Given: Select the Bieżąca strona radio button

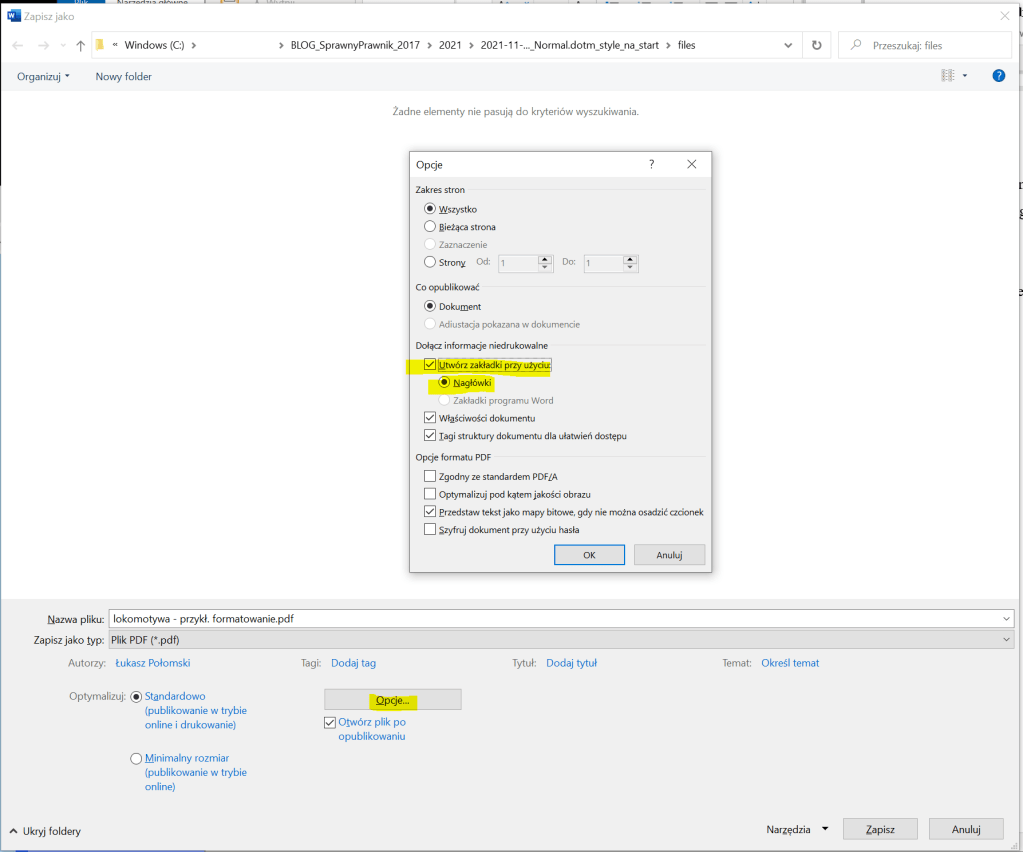Looking at the screenshot, I should tap(430, 227).
